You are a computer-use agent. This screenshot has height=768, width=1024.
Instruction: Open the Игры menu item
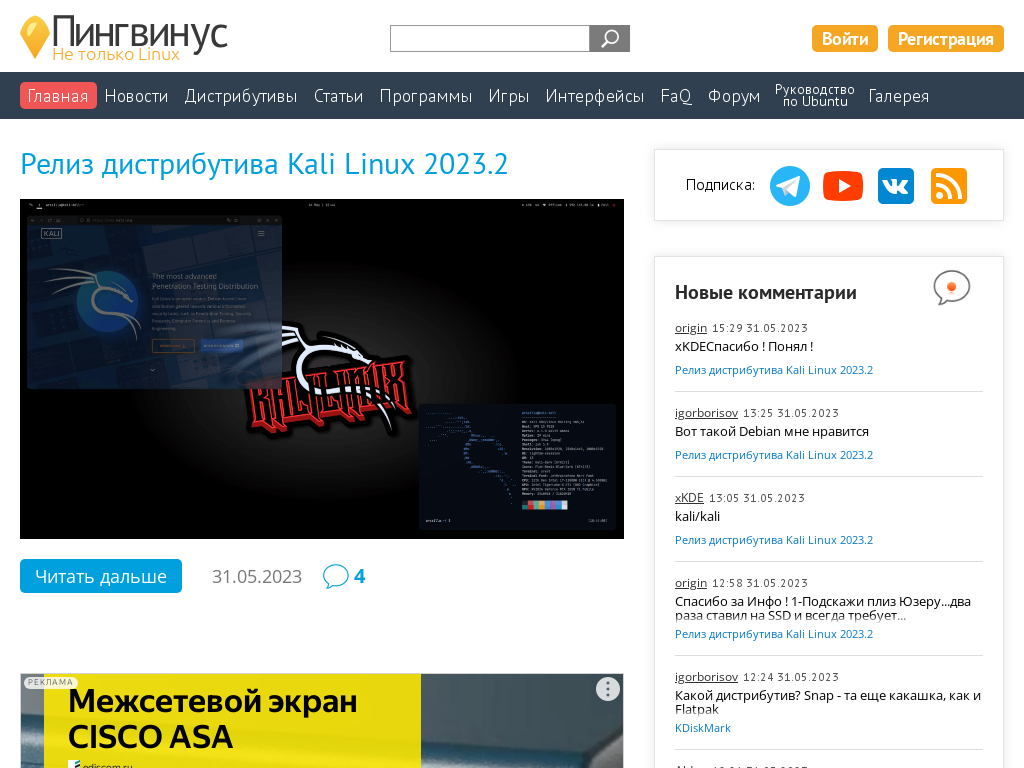(509, 96)
